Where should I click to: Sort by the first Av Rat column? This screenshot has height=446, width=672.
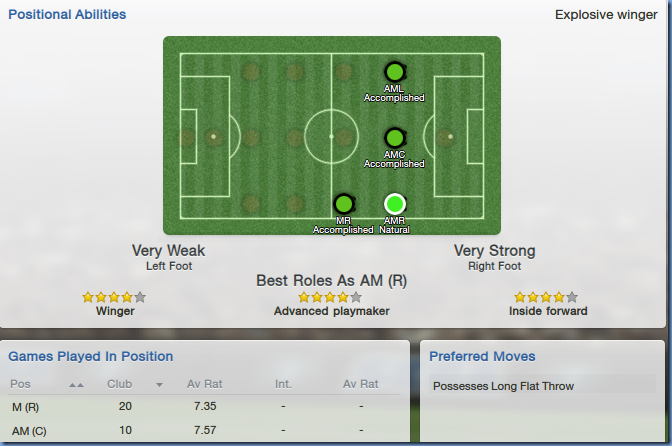point(201,384)
